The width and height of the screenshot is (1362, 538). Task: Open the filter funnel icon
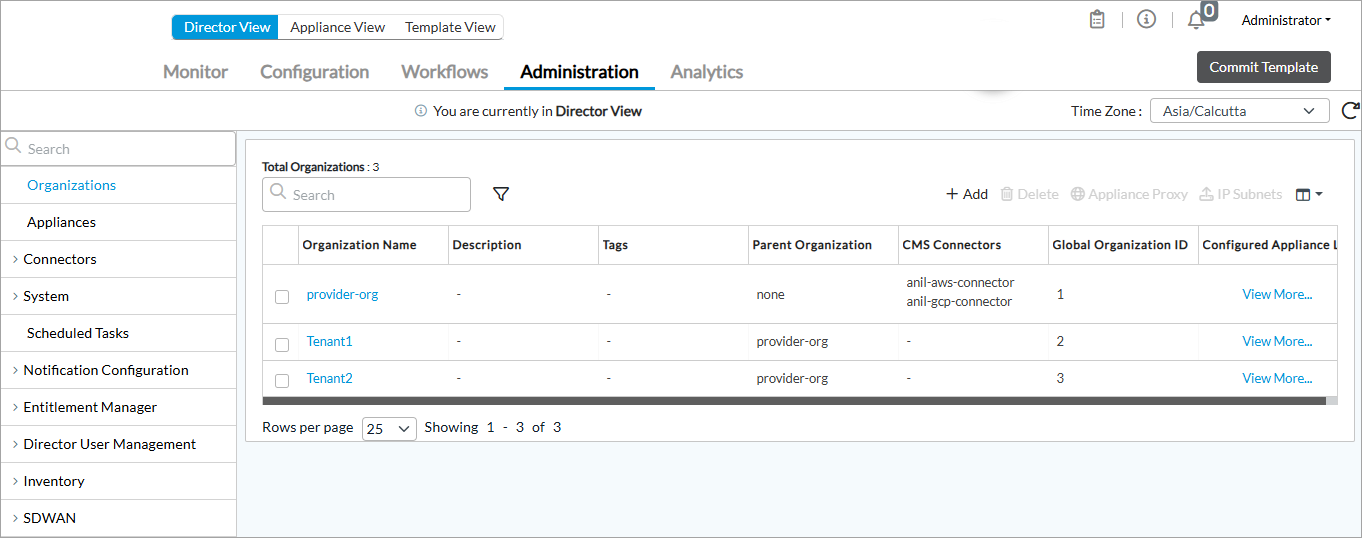coord(501,194)
